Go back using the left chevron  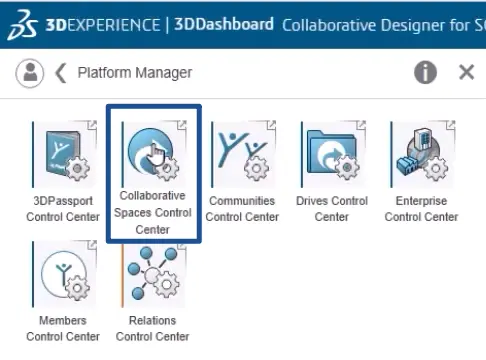pyautogui.click(x=61, y=73)
